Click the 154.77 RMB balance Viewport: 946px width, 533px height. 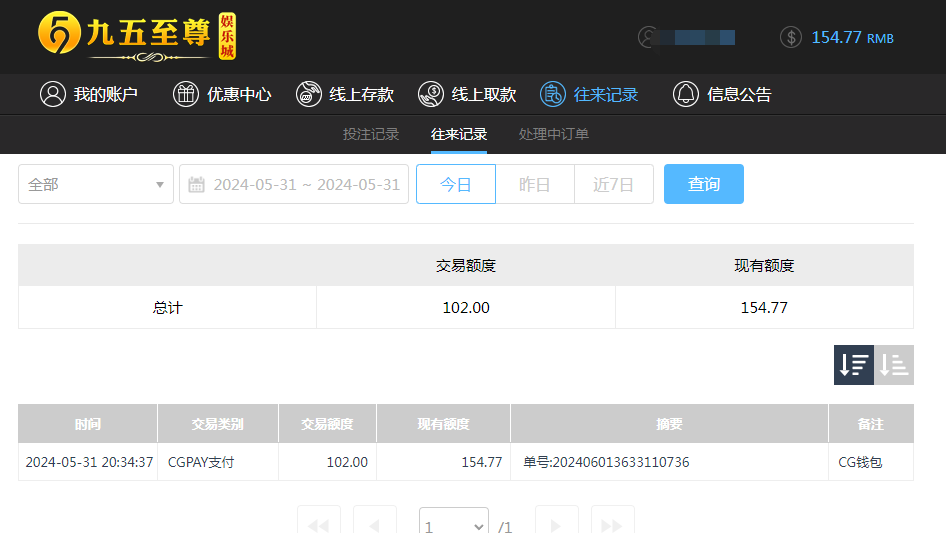click(x=852, y=37)
